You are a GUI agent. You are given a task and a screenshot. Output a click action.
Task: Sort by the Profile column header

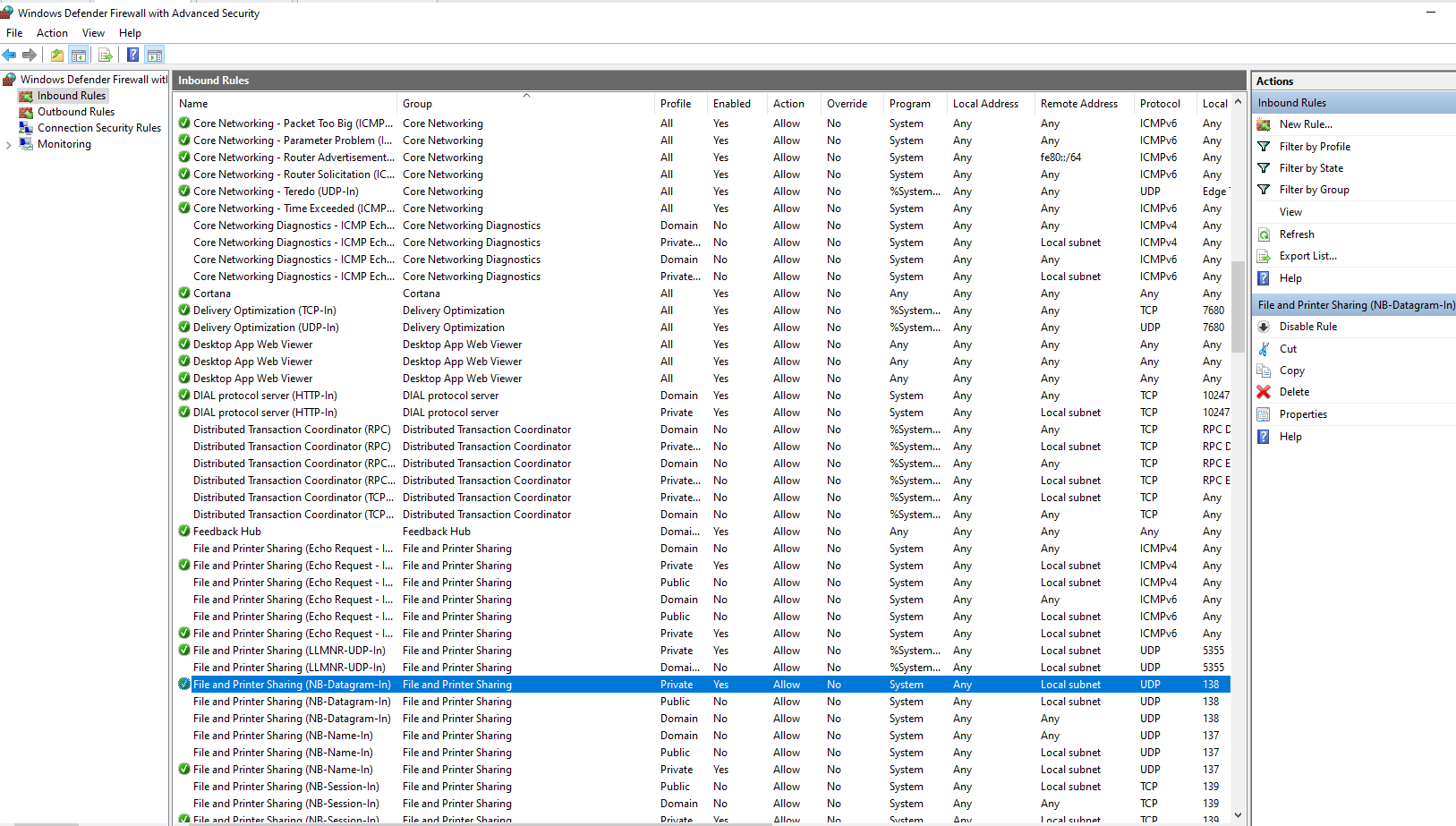coord(681,104)
